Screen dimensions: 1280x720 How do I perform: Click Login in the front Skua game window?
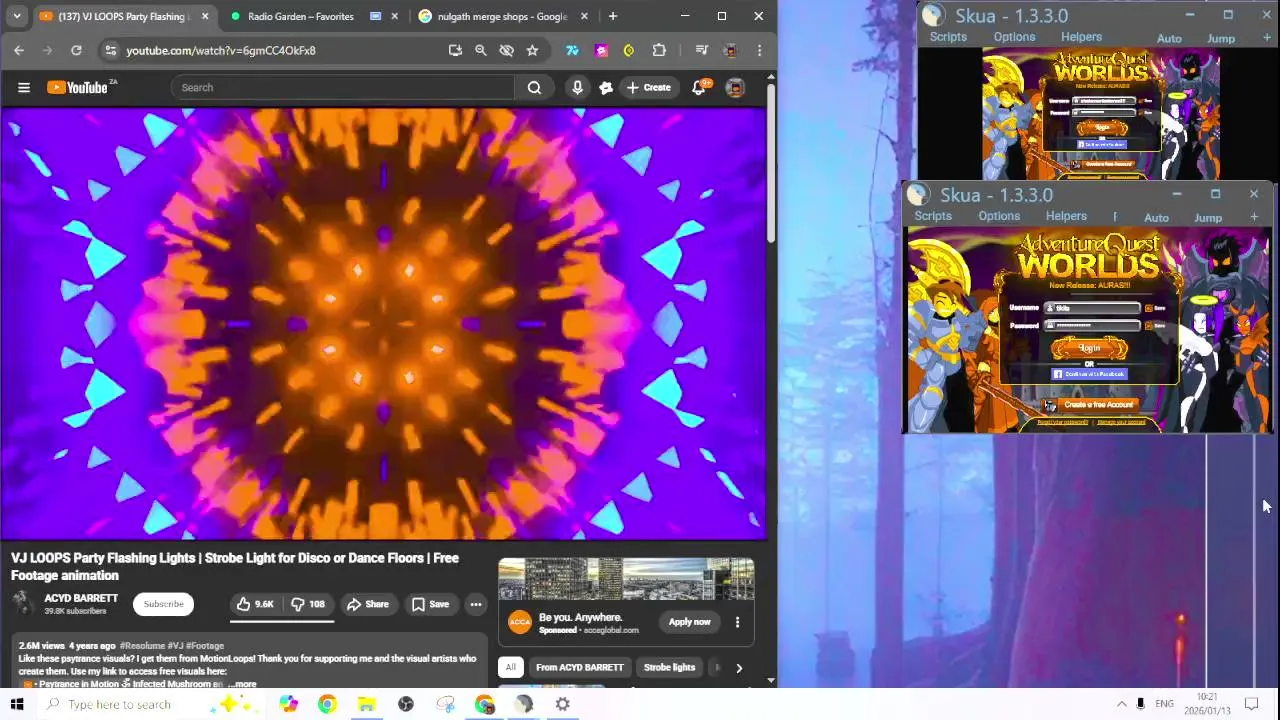pyautogui.click(x=1089, y=348)
